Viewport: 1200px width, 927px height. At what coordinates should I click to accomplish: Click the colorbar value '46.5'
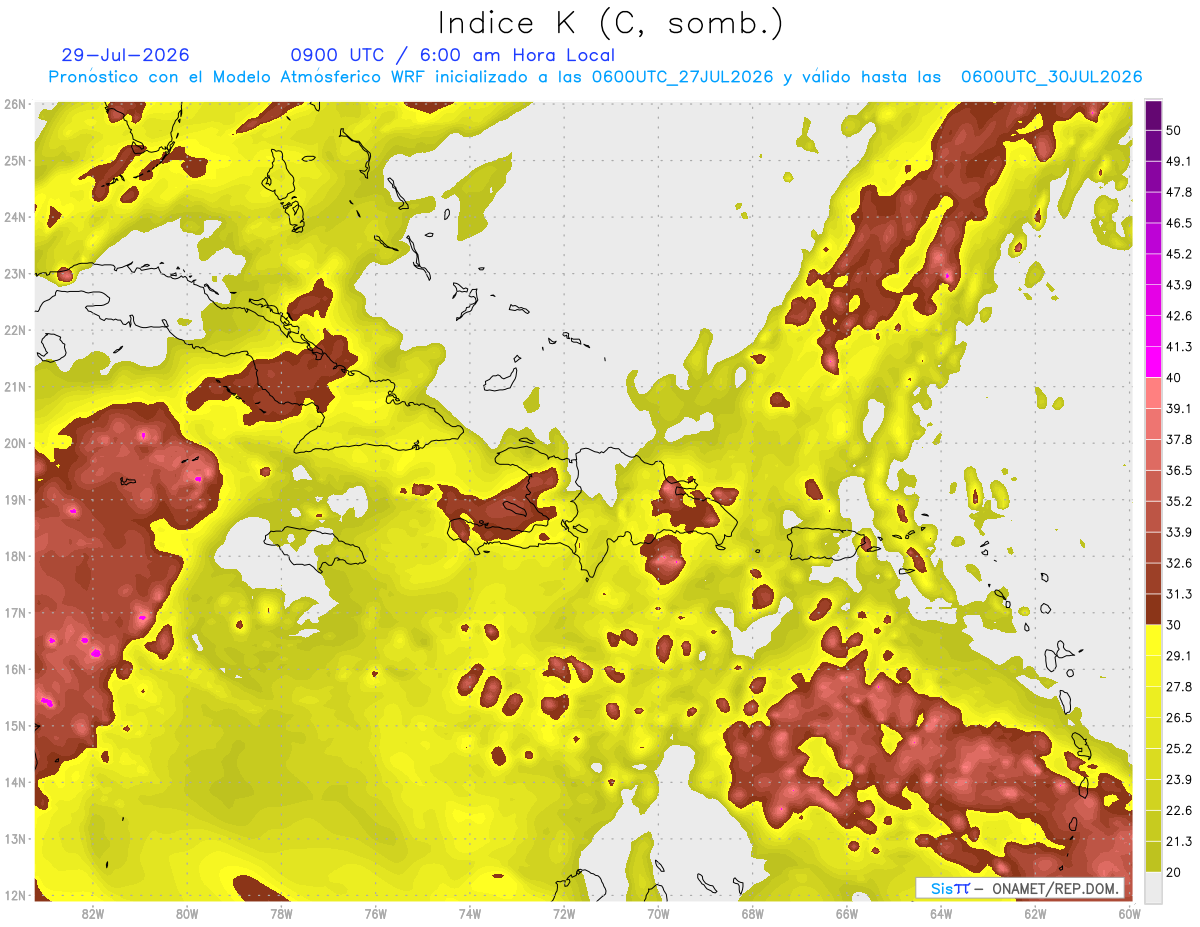[x=1178, y=223]
